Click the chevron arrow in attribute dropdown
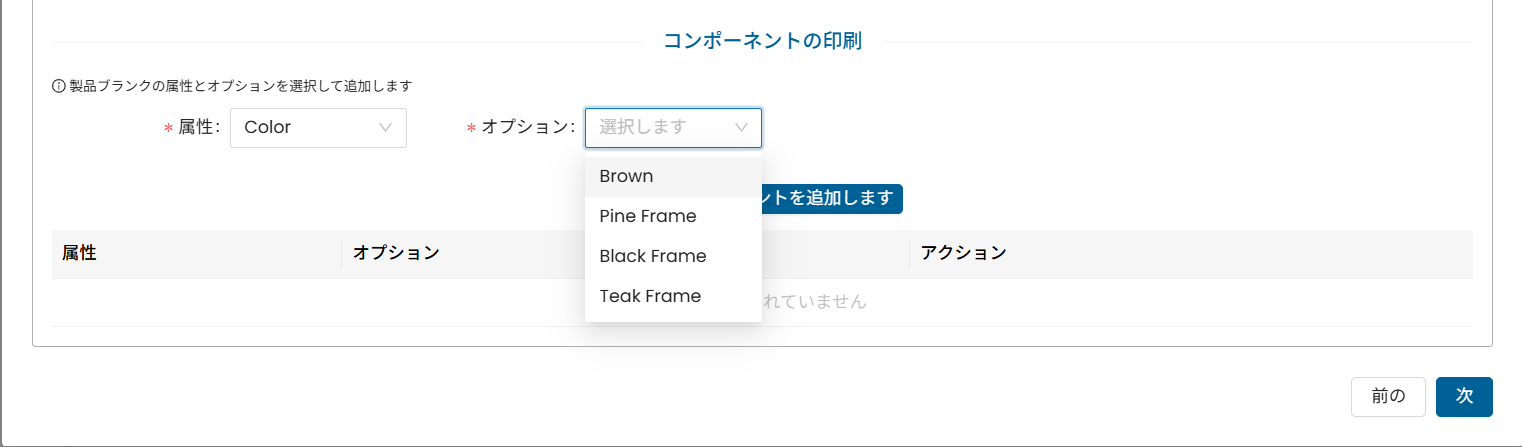Image resolution: width=1522 pixels, height=447 pixels. (x=386, y=128)
